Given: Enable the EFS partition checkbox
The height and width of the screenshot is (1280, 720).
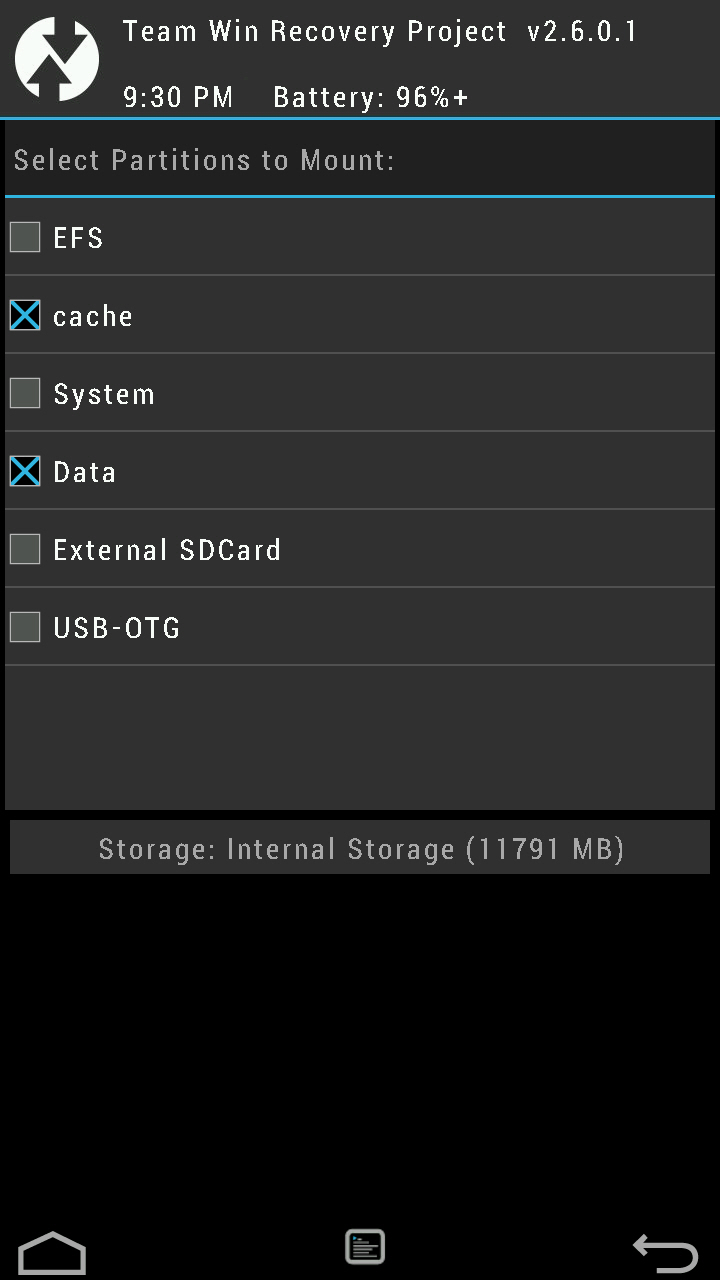Looking at the screenshot, I should point(25,237).
